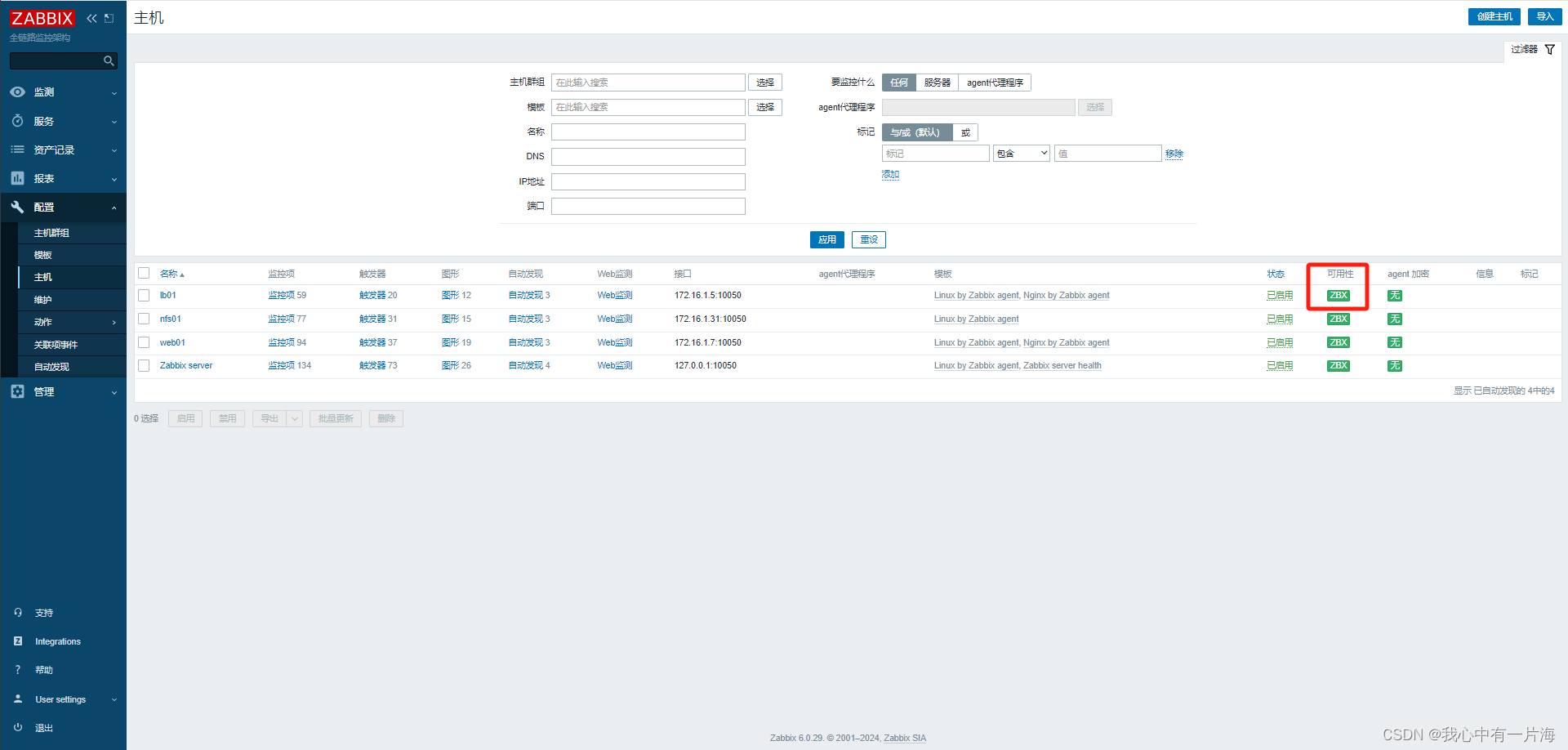The width and height of the screenshot is (1568, 750).
Task: Click encryption 无 badge for nfs01
Action: click(1394, 319)
